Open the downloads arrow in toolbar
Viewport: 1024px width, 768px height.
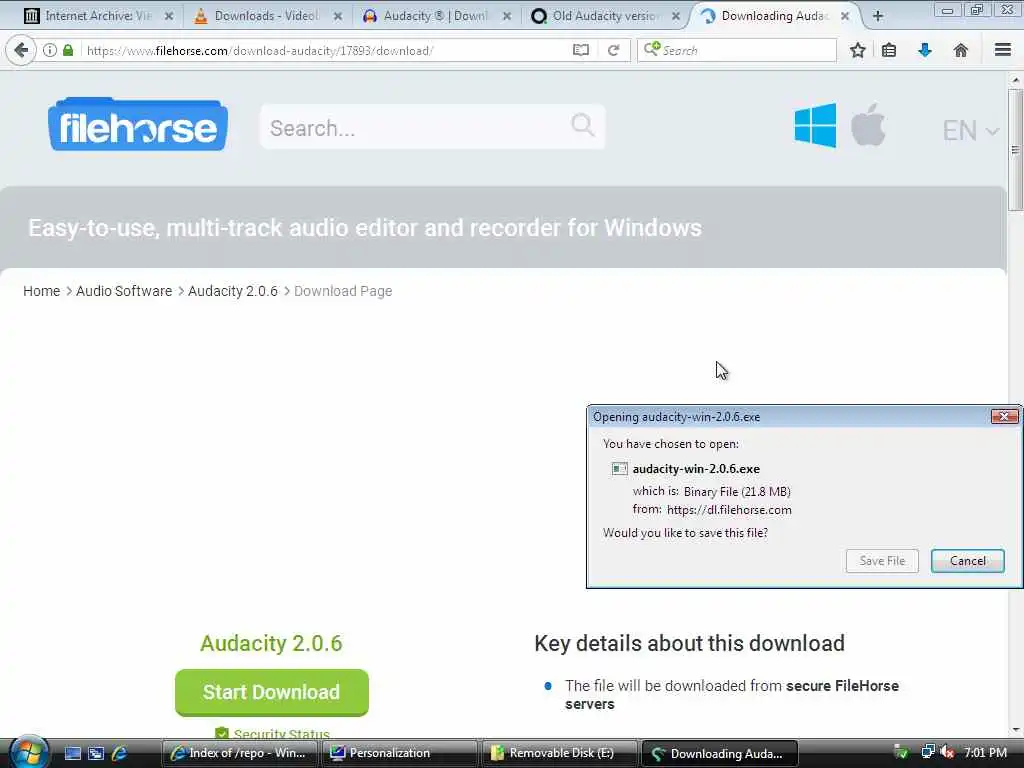[x=925, y=50]
